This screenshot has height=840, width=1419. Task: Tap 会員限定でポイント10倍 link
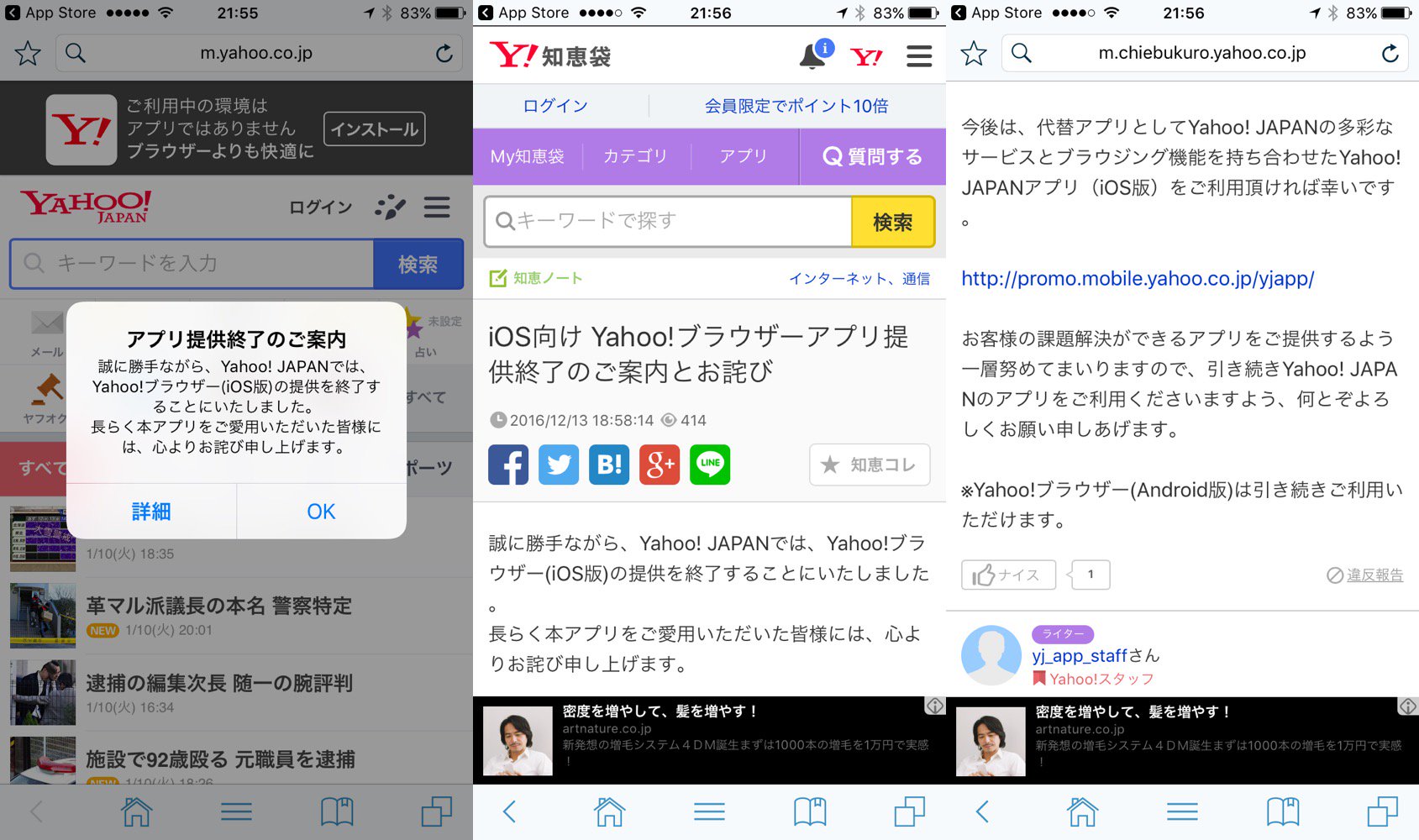coord(796,106)
